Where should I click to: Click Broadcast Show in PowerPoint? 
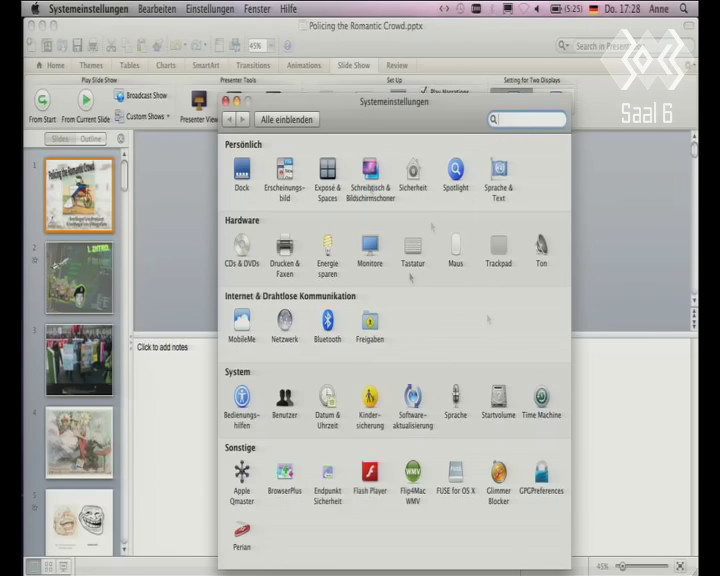[141, 96]
